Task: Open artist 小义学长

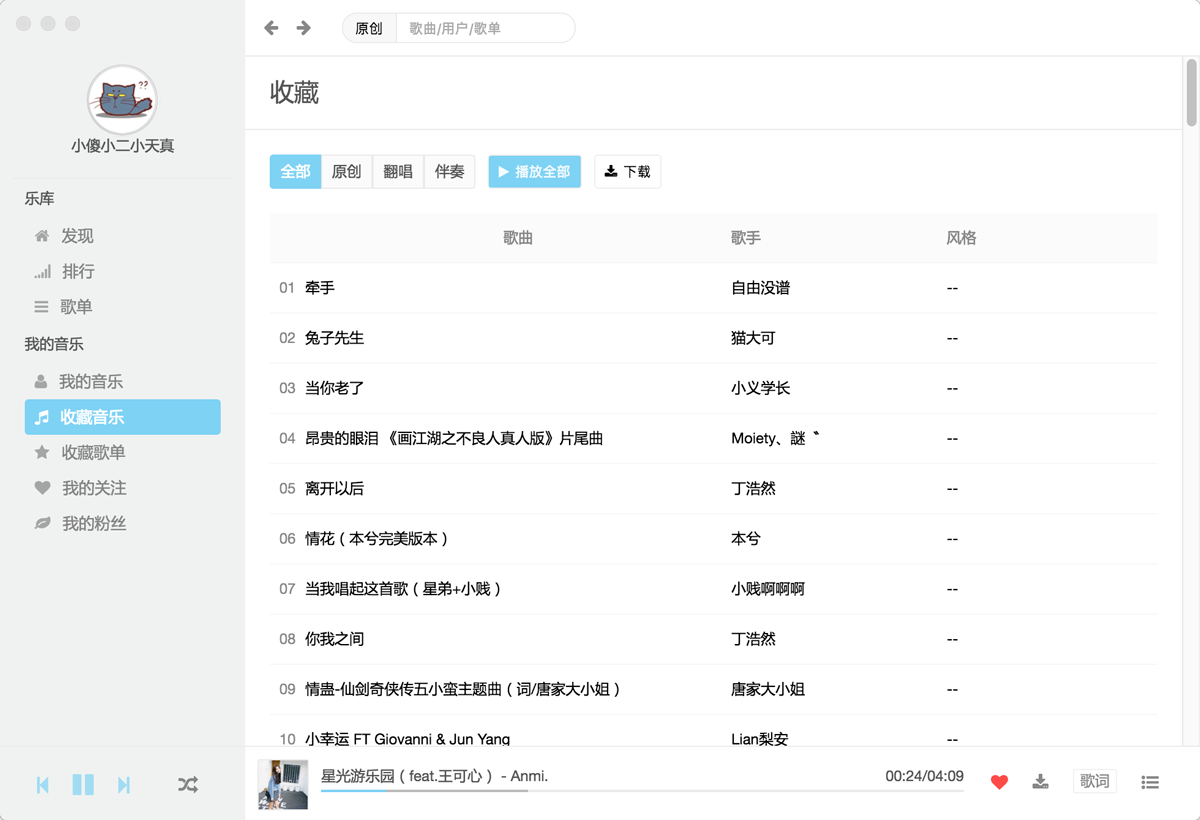Action: point(761,388)
